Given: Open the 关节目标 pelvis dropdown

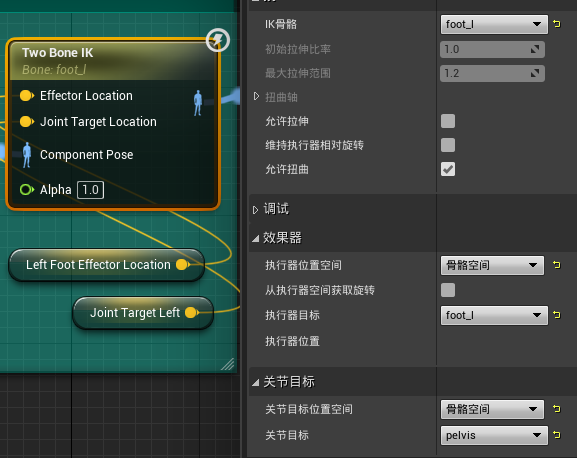Looking at the screenshot, I should click(494, 436).
